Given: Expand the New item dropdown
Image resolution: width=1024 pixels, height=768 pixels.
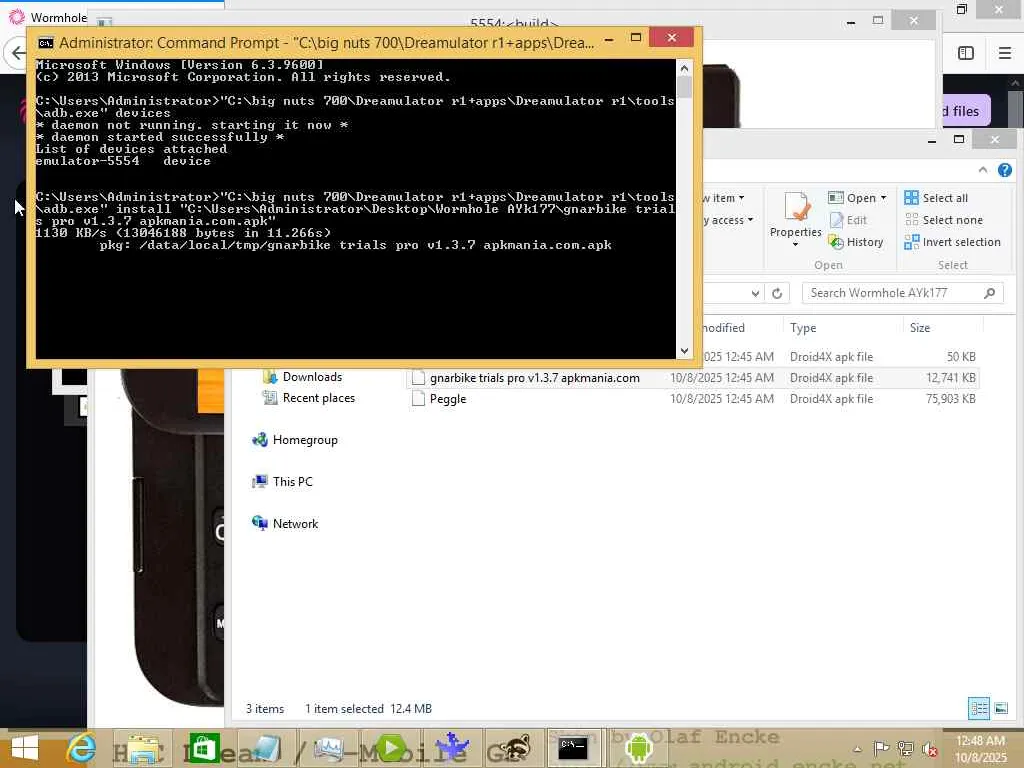Looking at the screenshot, I should point(741,198).
